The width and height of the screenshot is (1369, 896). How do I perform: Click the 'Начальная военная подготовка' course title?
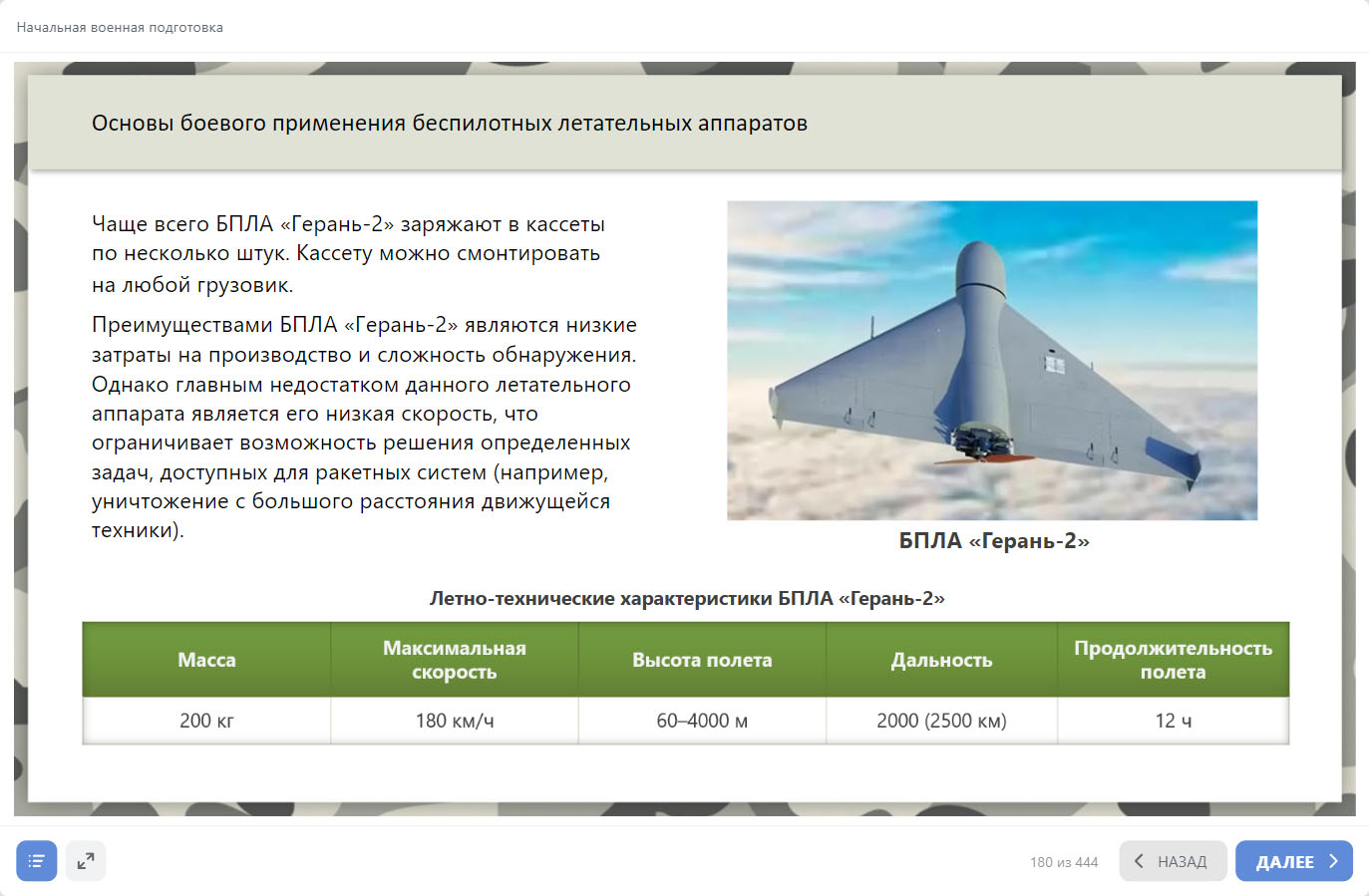(x=120, y=28)
